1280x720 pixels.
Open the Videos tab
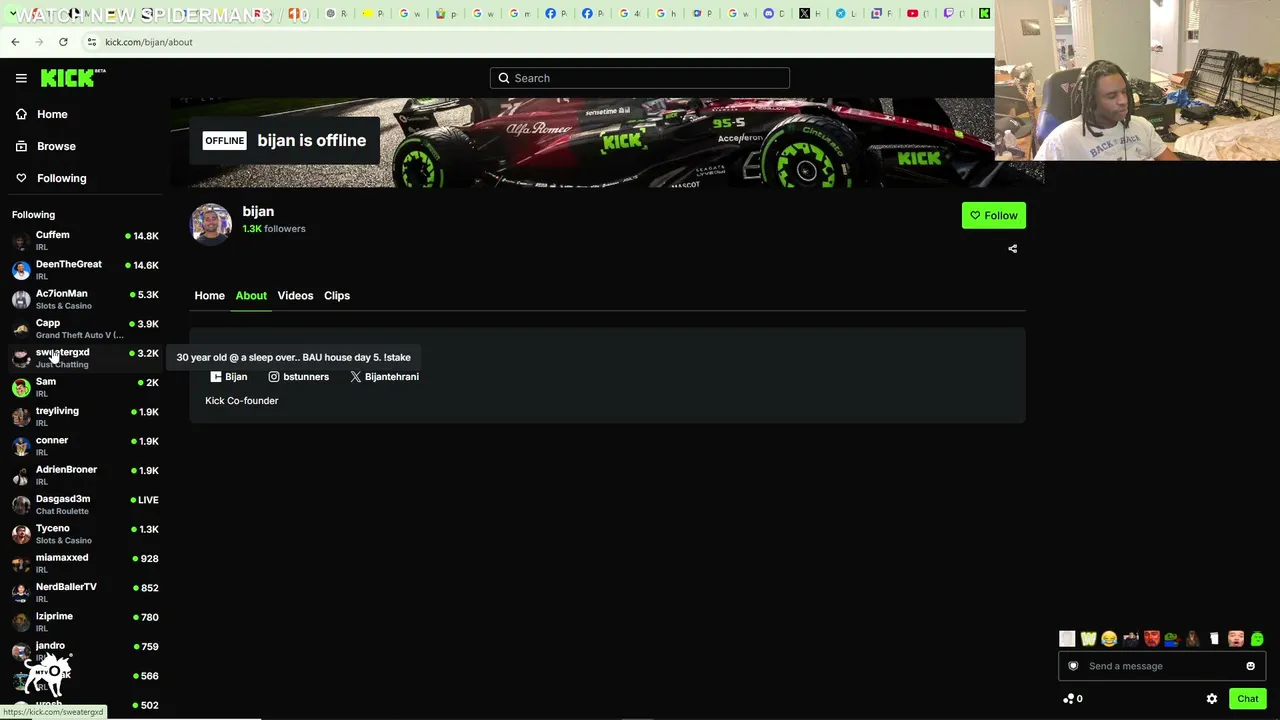295,295
